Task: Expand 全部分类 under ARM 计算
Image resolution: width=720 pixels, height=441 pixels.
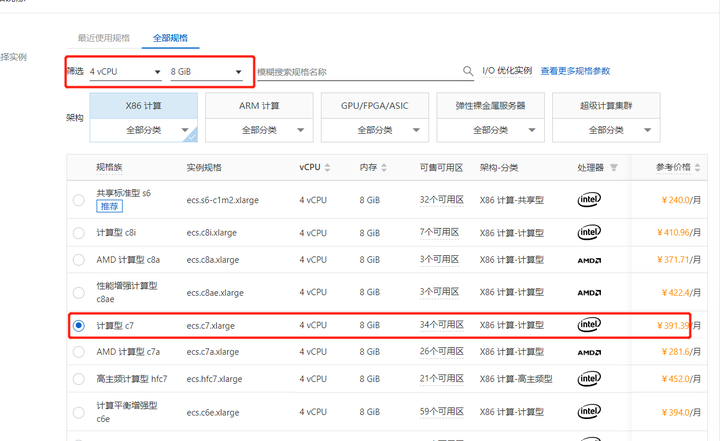Action: tap(259, 130)
